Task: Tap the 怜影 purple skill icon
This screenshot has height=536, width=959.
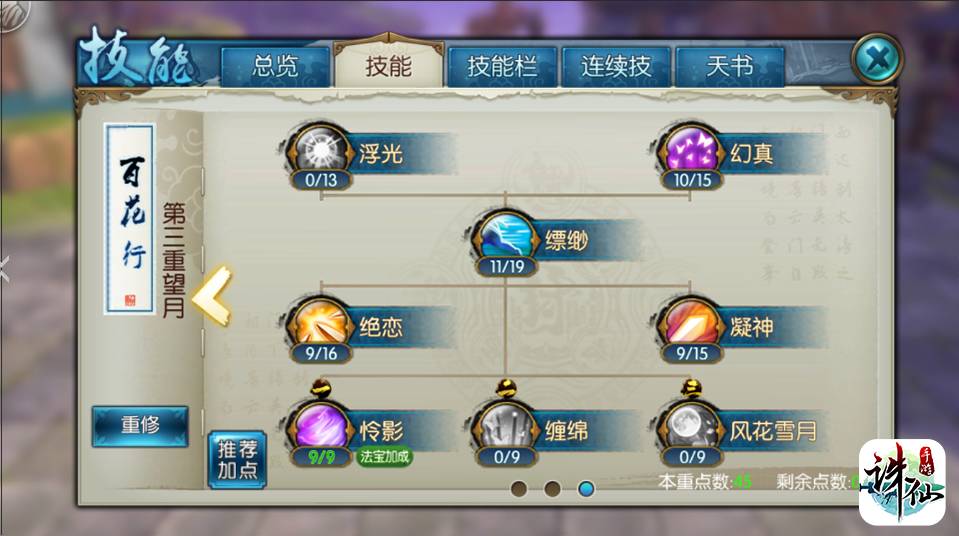Action: pos(320,428)
